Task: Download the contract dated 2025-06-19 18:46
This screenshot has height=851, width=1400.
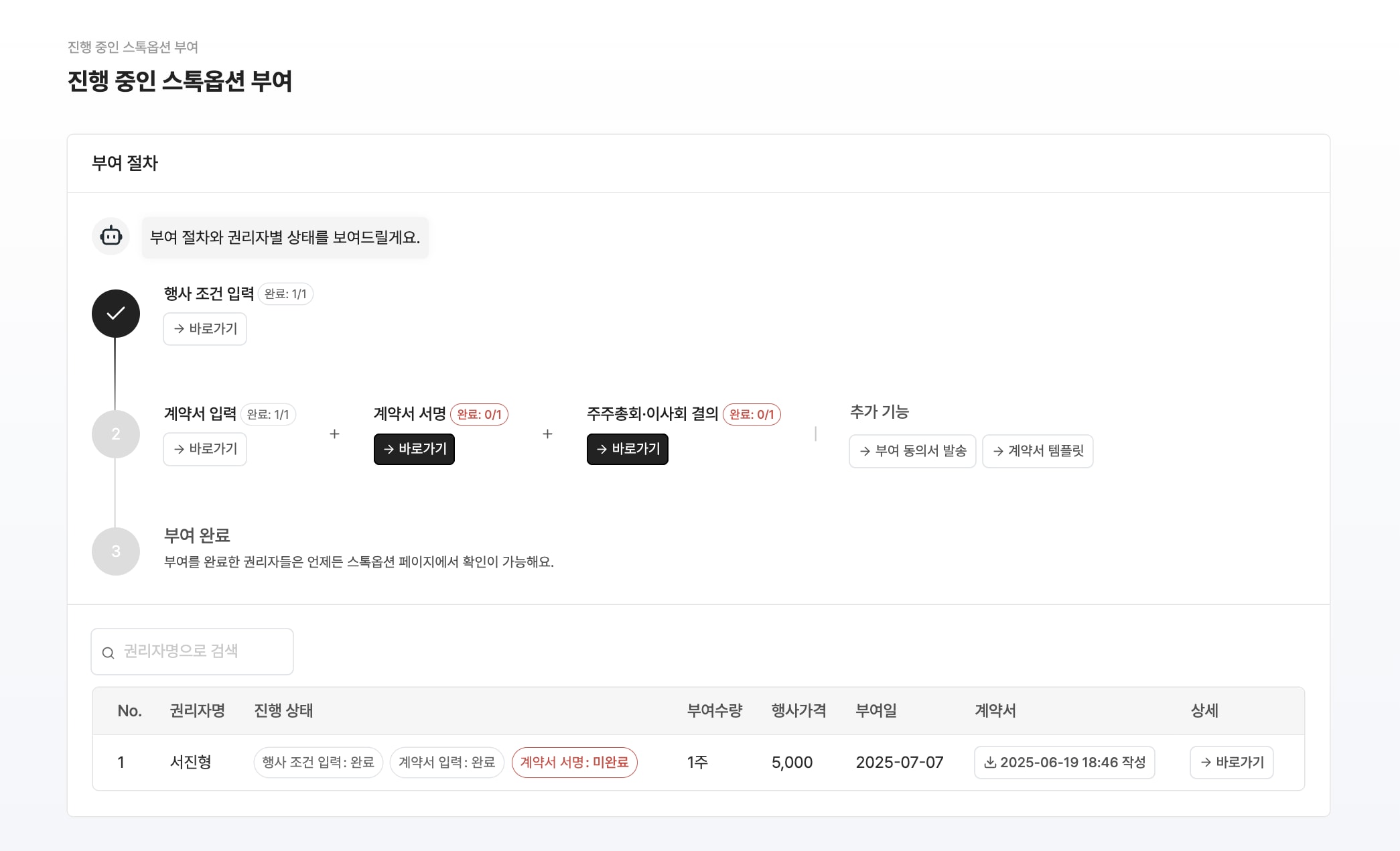Action: [1064, 763]
